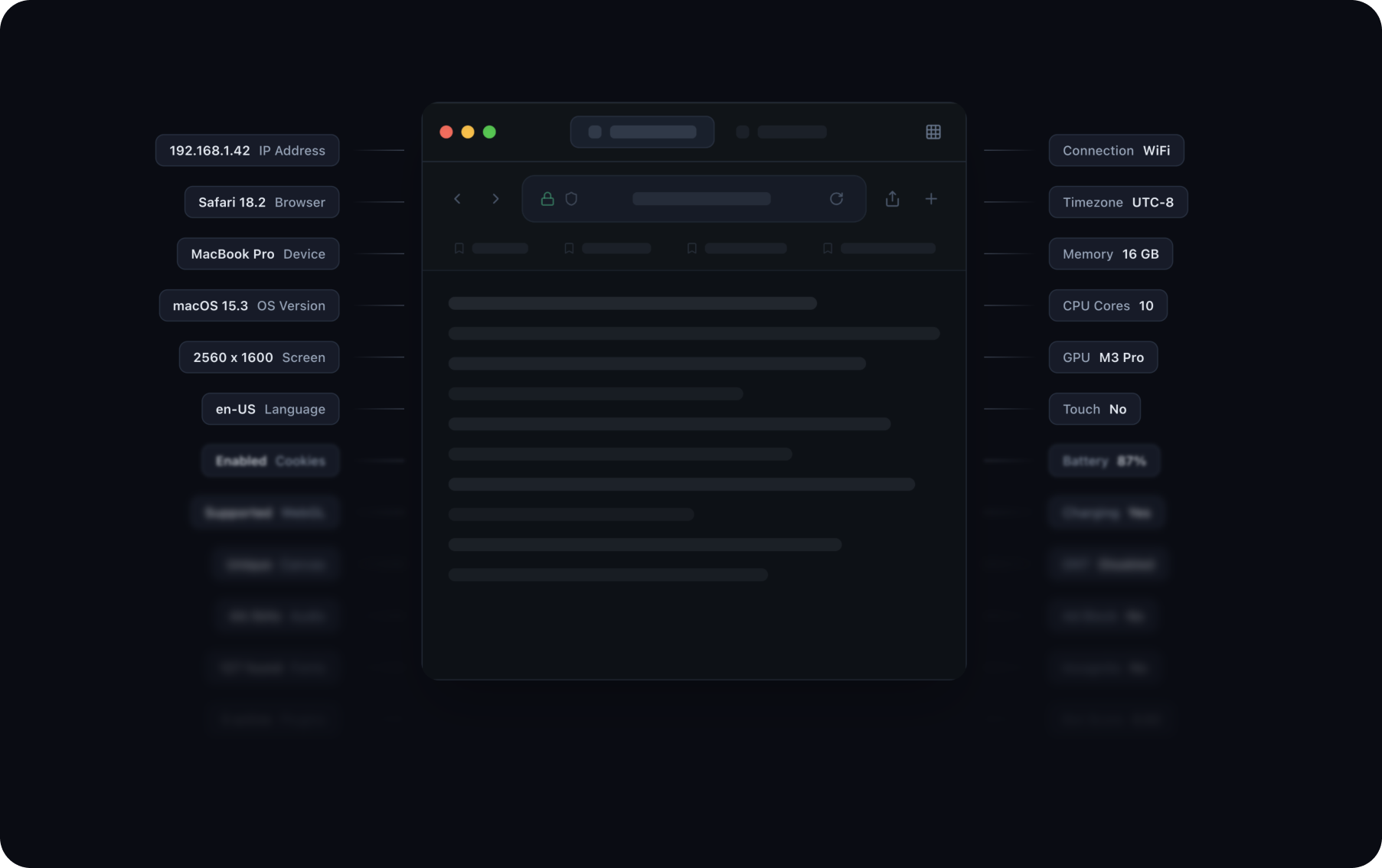1382x868 pixels.
Task: Open the tab overview grid icon
Action: click(x=933, y=132)
